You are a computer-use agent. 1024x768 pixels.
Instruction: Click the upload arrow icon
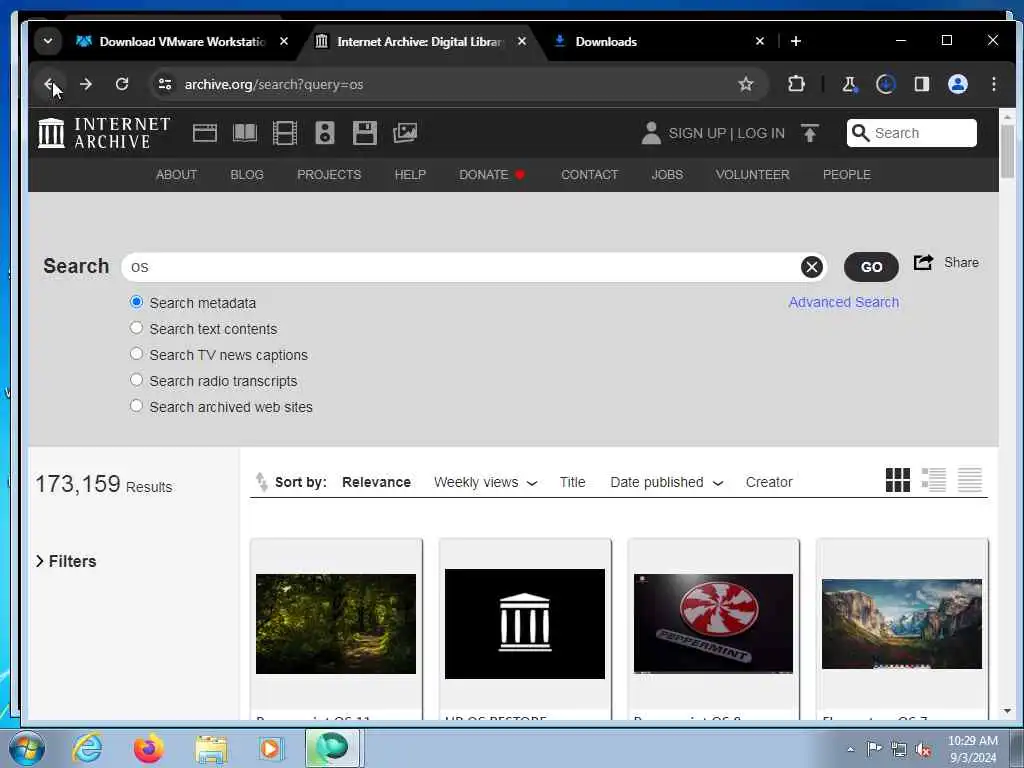(x=810, y=133)
